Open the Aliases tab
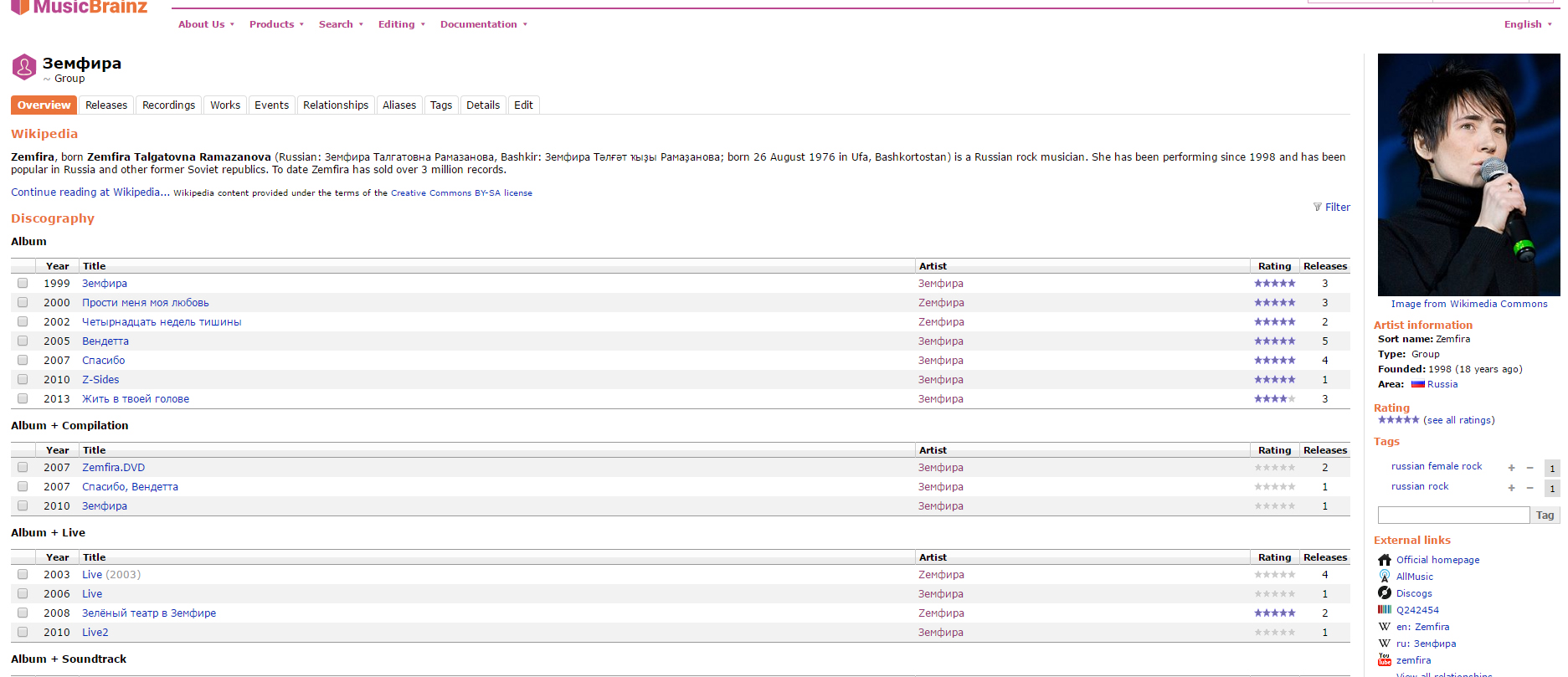The image size is (1568, 677). [399, 105]
